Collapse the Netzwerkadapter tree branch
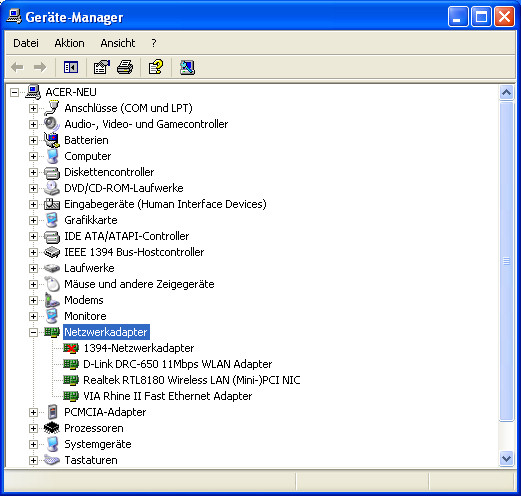The height and width of the screenshot is (496, 521). [x=33, y=332]
